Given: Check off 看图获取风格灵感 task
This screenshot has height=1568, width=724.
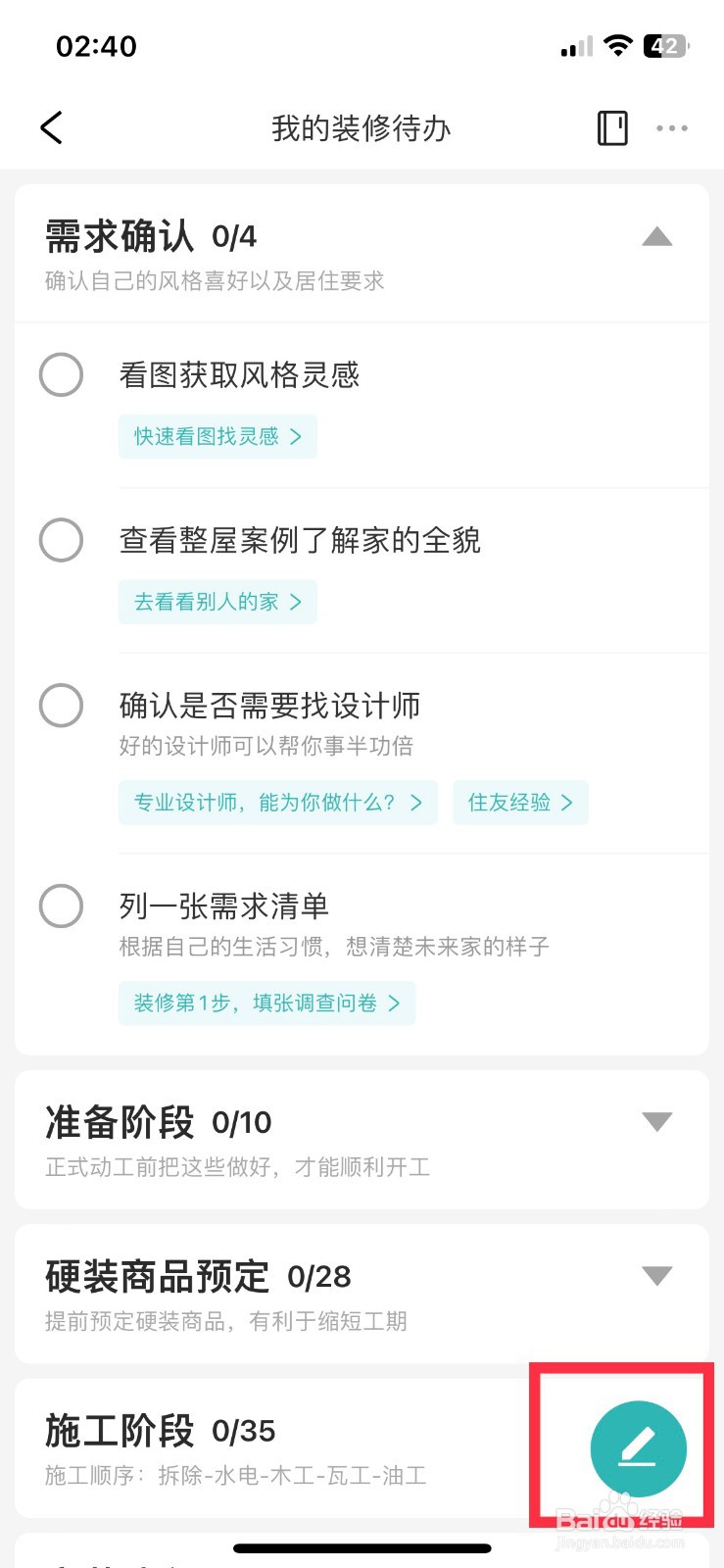Looking at the screenshot, I should tap(61, 374).
